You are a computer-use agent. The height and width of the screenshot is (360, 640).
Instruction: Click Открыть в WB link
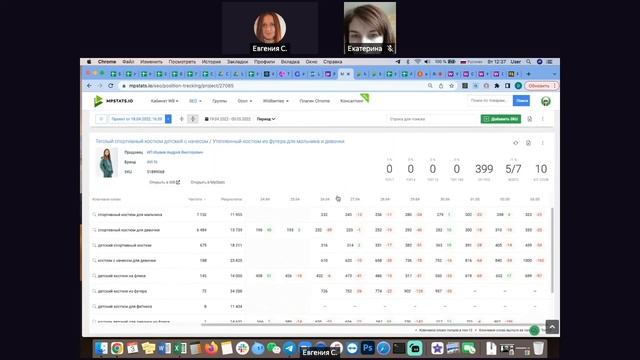tap(164, 182)
